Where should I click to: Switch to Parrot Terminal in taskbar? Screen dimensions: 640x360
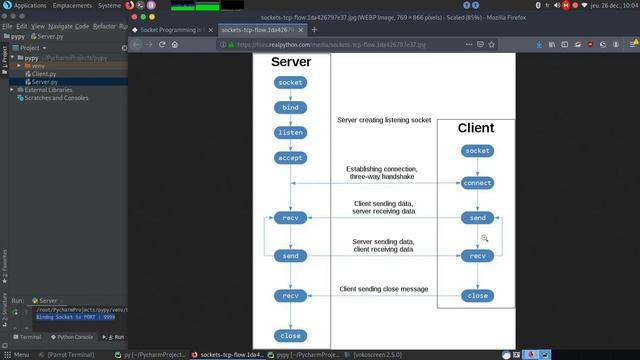(x=67, y=355)
